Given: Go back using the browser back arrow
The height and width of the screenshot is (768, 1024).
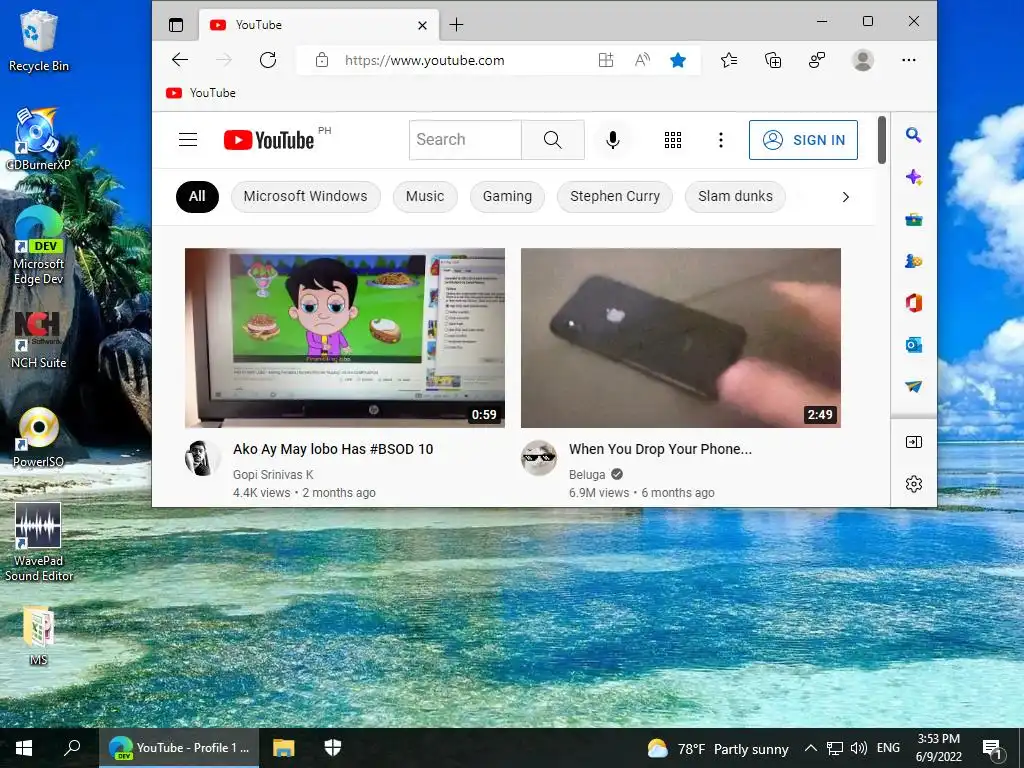Looking at the screenshot, I should (x=180, y=60).
